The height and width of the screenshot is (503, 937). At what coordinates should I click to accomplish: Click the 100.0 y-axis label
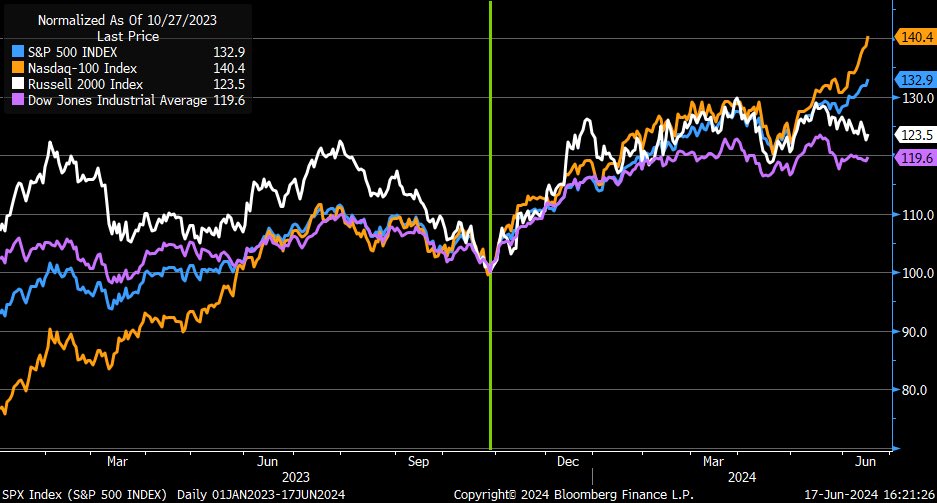pyautogui.click(x=917, y=273)
